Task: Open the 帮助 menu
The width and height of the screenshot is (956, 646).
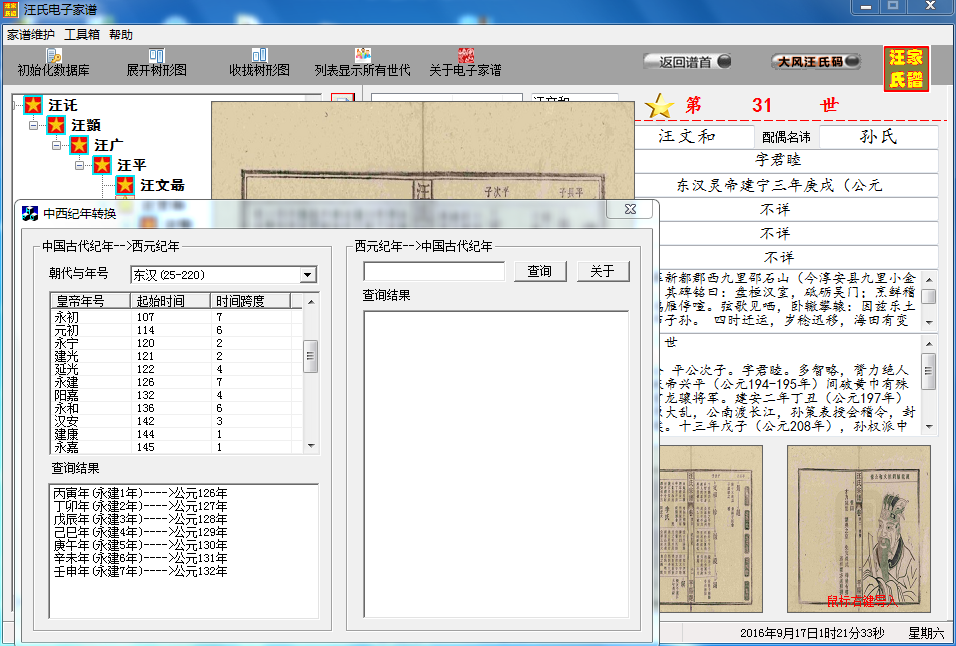Action: pyautogui.click(x=120, y=33)
